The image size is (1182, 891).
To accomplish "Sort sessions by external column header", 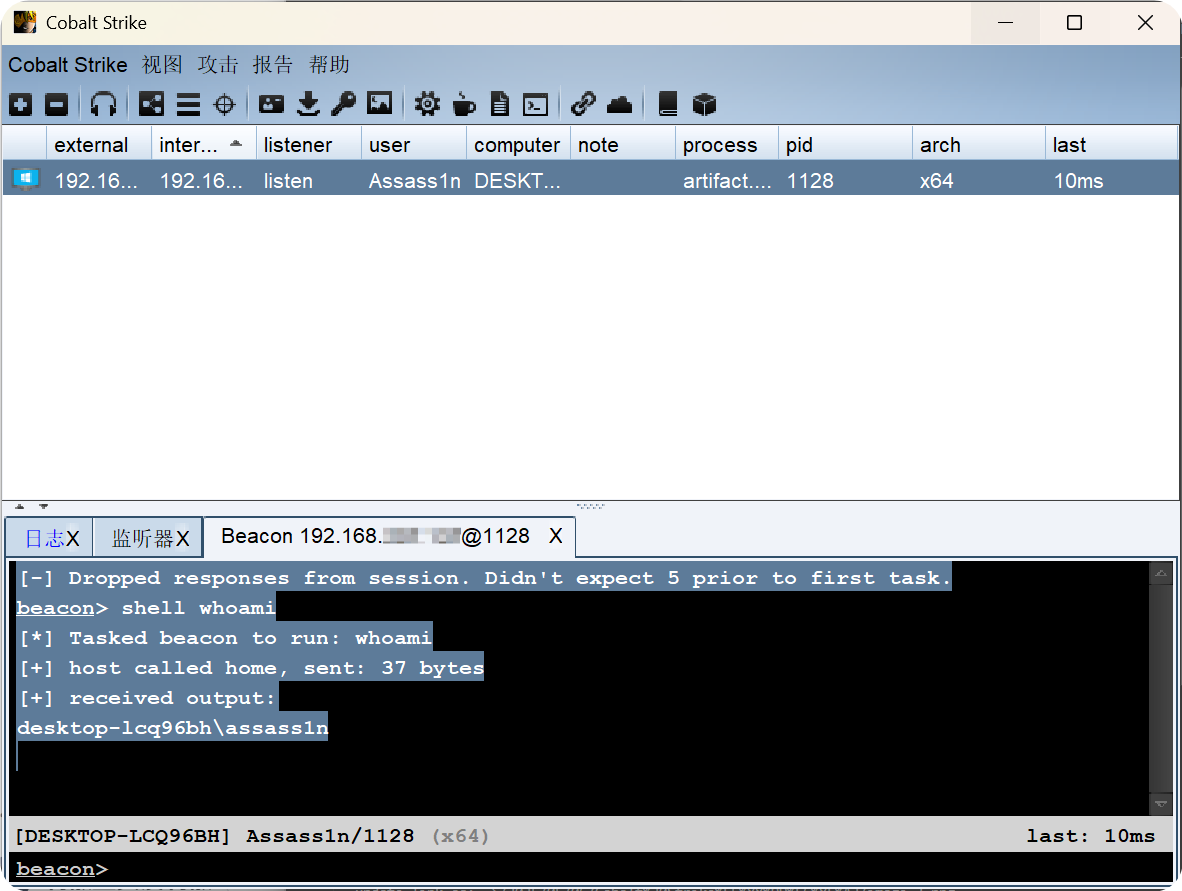I will (100, 145).
